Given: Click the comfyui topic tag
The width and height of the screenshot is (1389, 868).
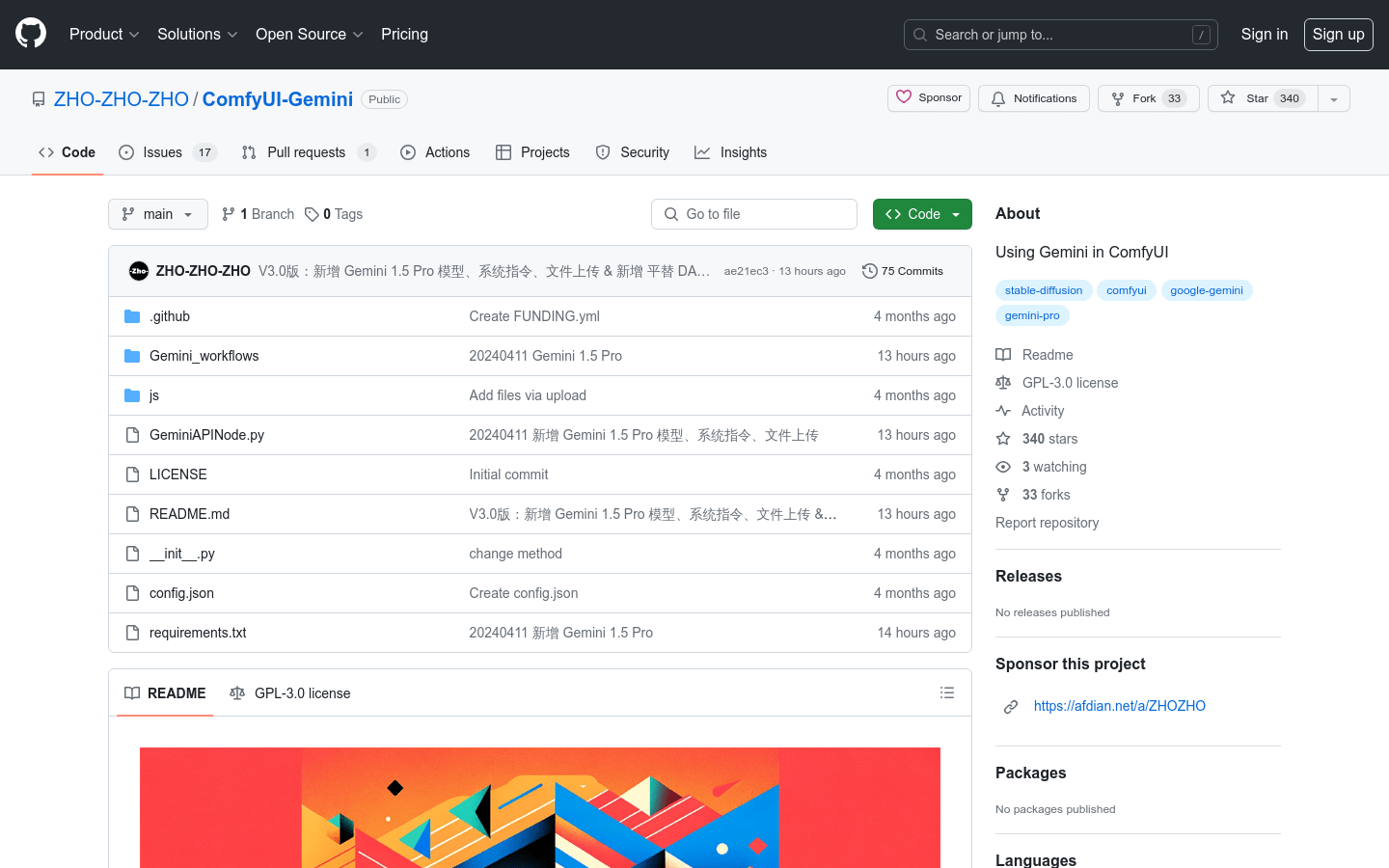Looking at the screenshot, I should click(1127, 290).
